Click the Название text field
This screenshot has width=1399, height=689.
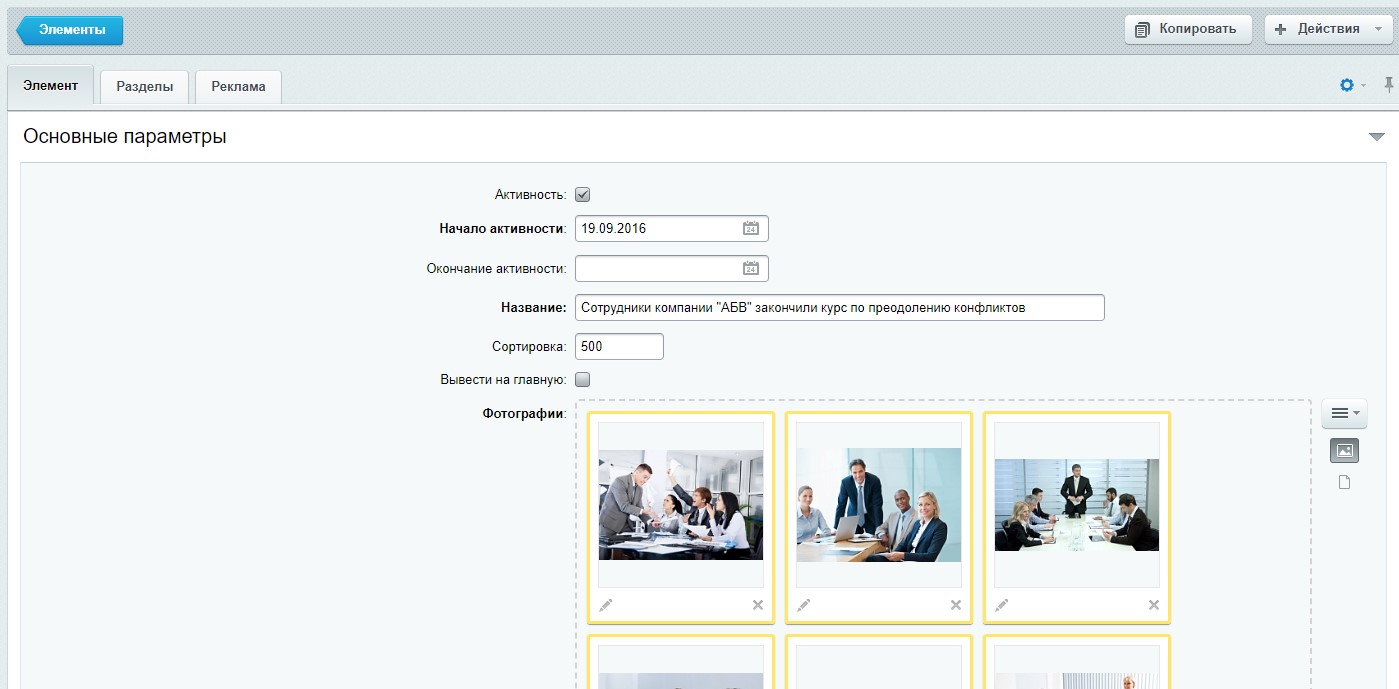840,308
